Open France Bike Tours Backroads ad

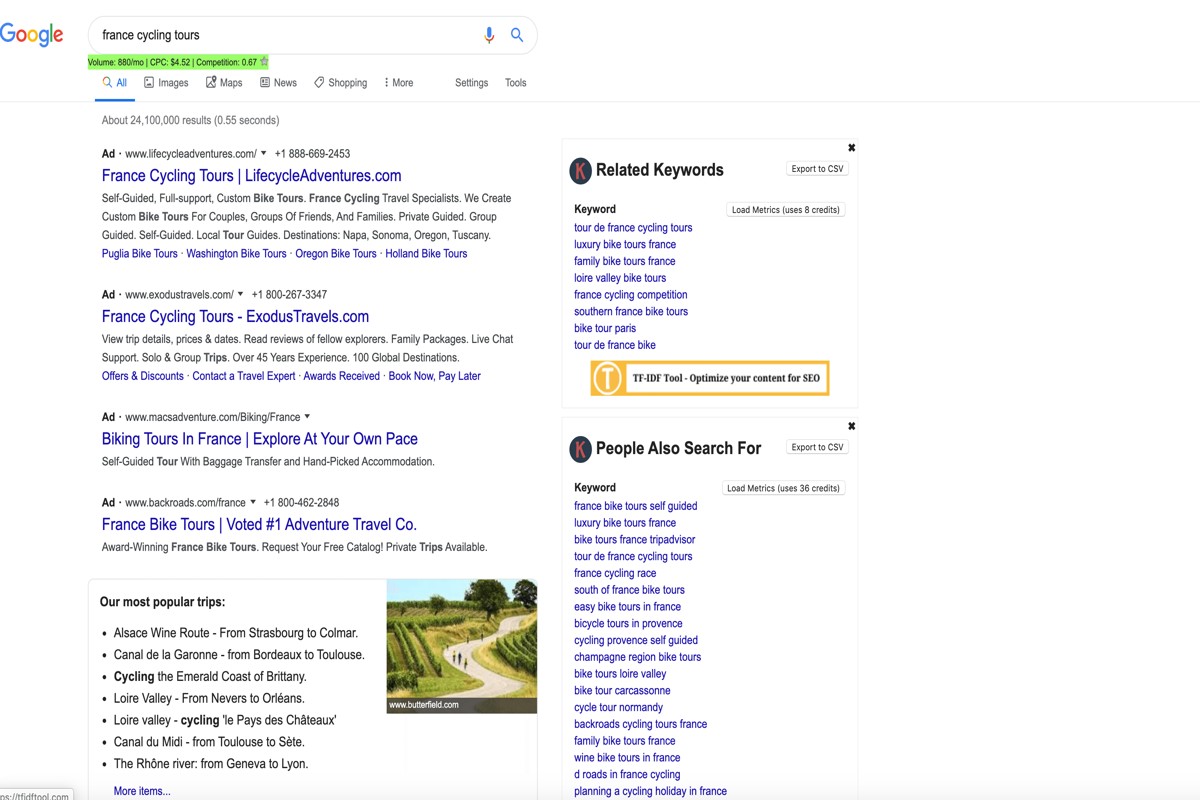tap(259, 525)
